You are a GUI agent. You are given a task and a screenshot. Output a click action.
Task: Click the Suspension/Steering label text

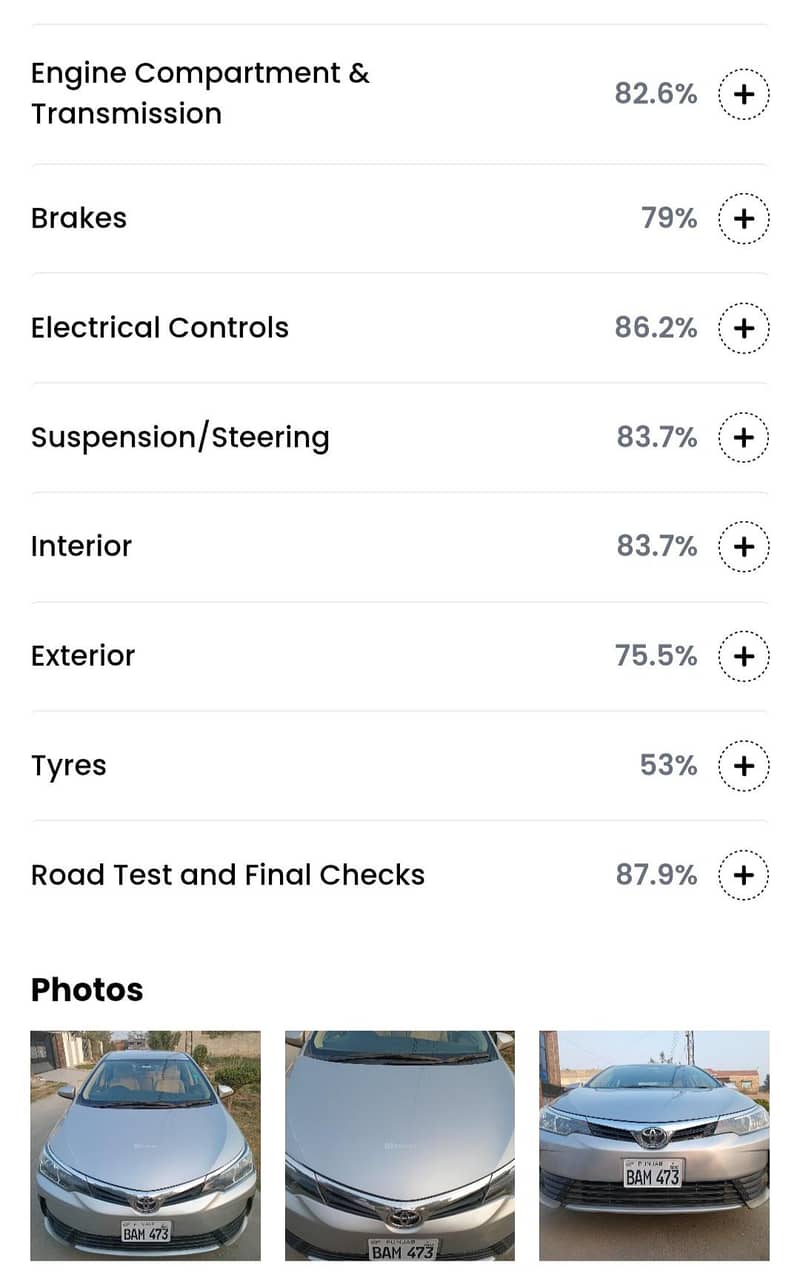pyautogui.click(x=180, y=438)
